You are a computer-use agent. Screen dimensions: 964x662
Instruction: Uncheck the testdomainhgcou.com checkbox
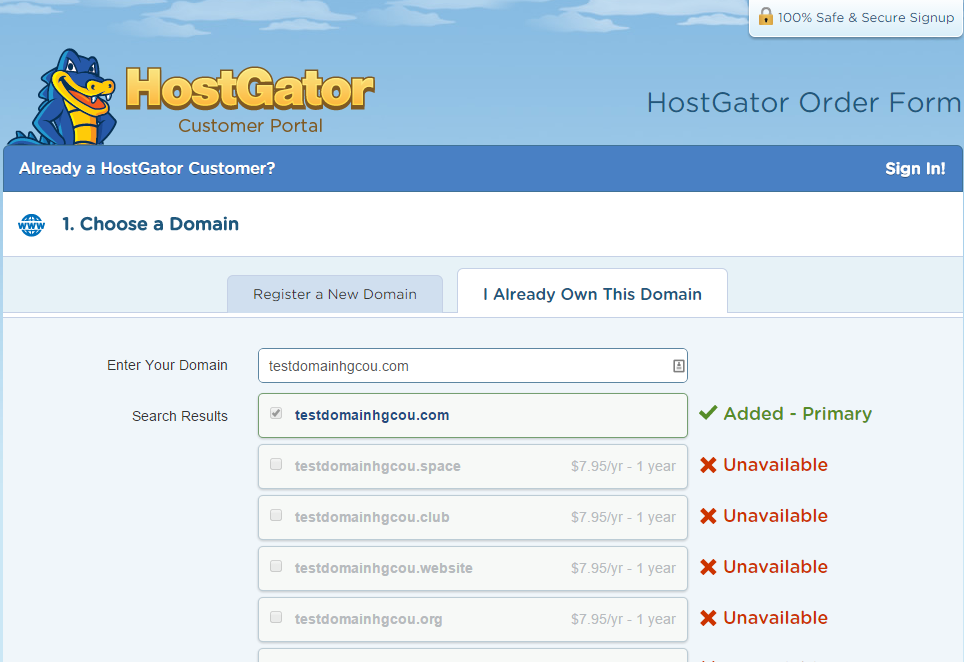(276, 413)
